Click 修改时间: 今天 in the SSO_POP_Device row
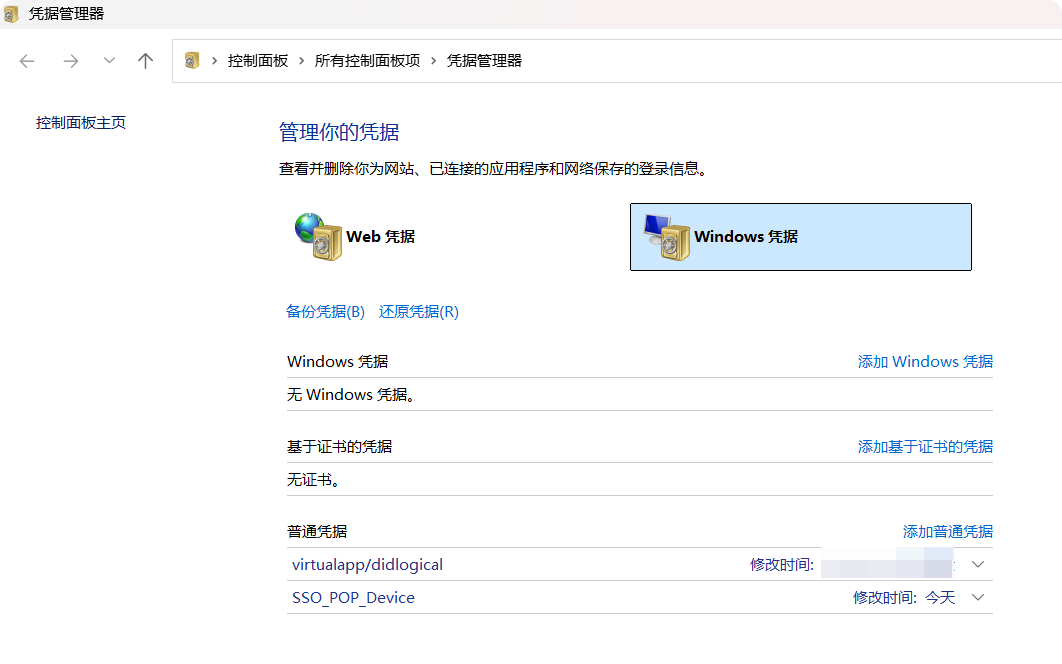This screenshot has height=664, width=1062. [x=904, y=598]
